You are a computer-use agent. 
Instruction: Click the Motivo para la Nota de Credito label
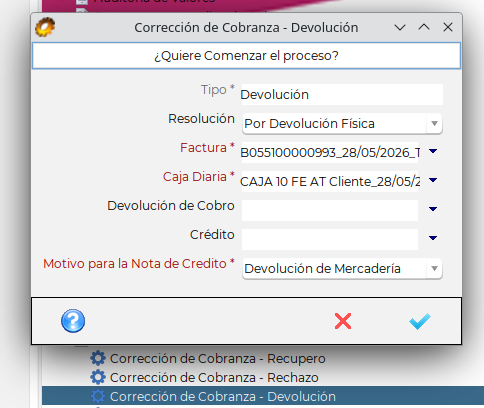[x=139, y=264]
